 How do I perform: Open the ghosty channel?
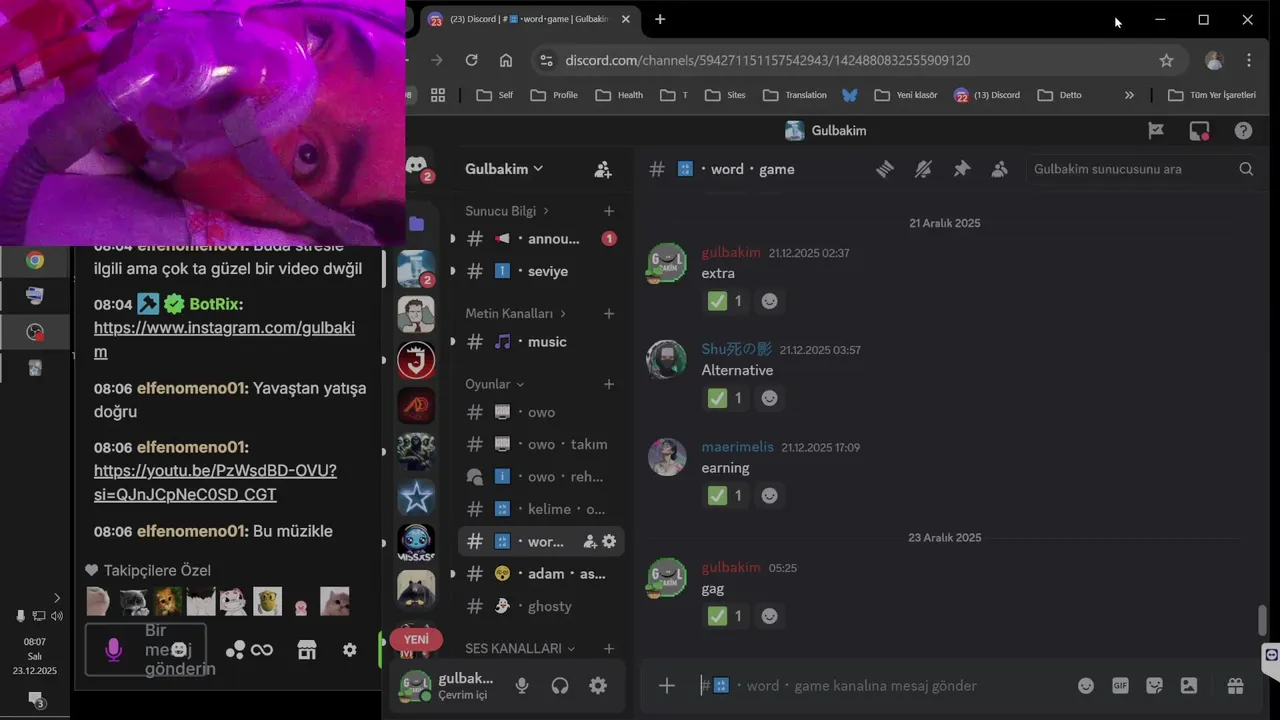541,606
